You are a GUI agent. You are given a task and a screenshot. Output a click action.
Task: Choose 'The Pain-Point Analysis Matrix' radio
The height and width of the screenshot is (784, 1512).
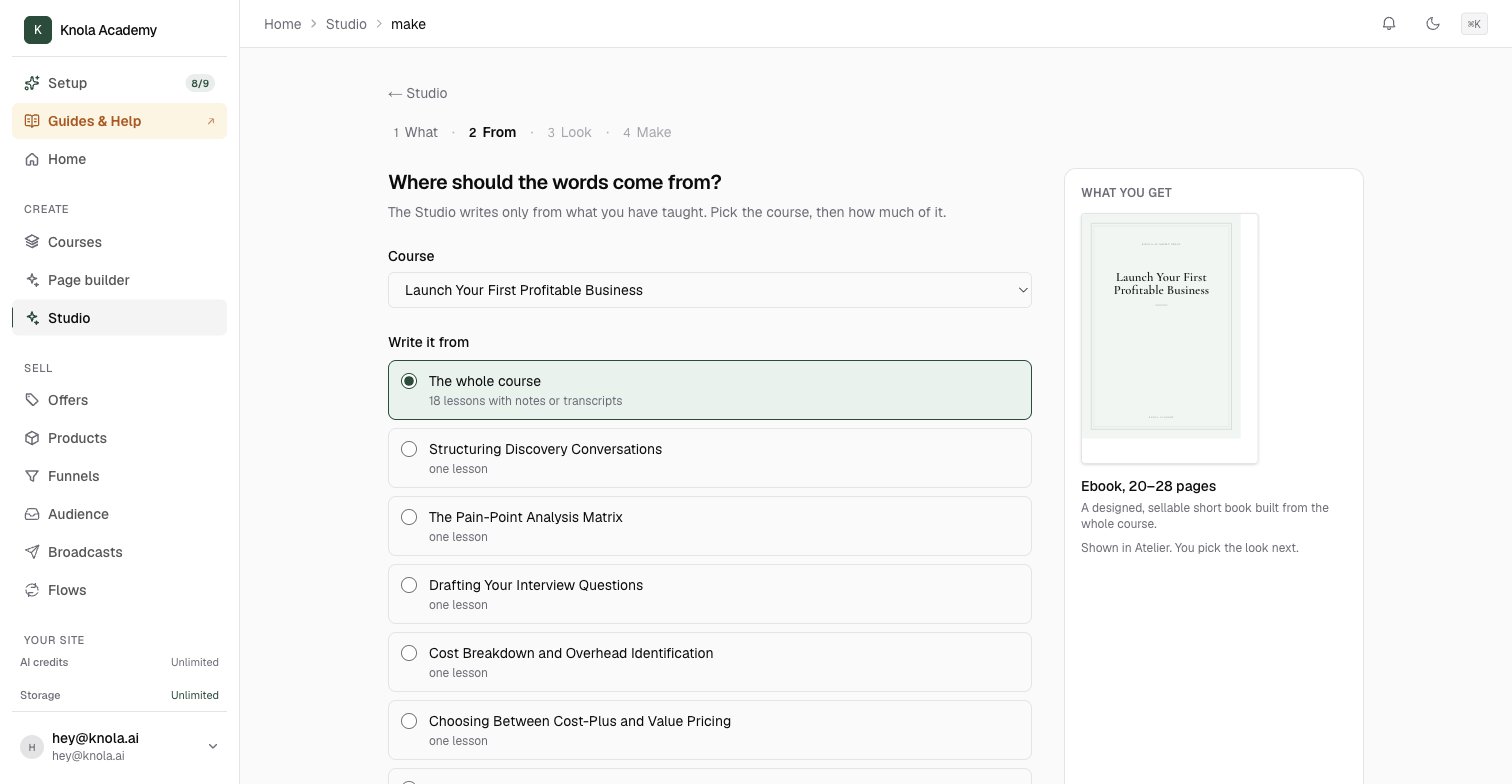(409, 517)
